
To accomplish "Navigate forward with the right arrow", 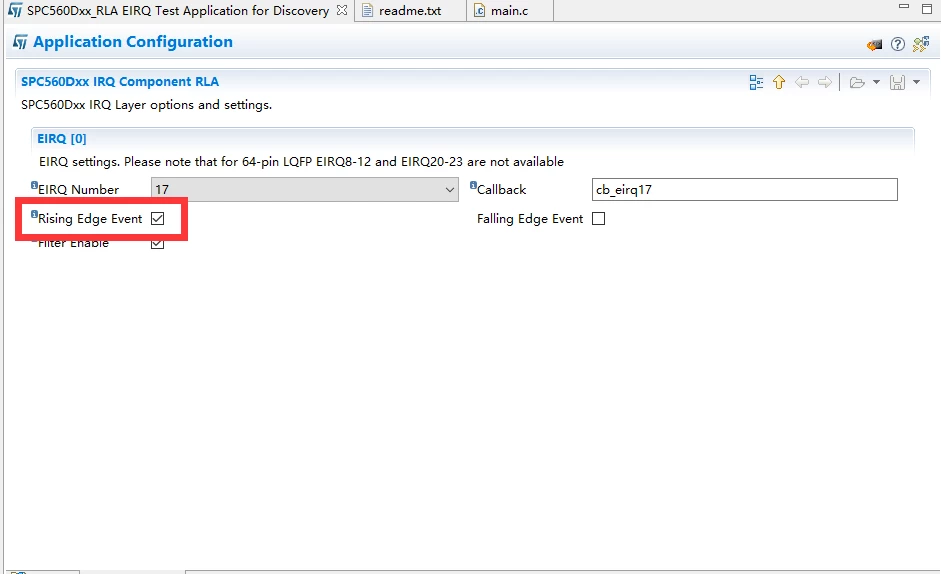I will [x=825, y=82].
